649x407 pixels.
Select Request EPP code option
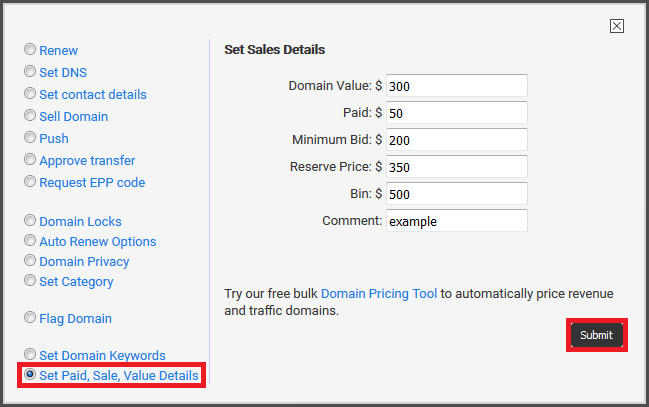click(30, 181)
